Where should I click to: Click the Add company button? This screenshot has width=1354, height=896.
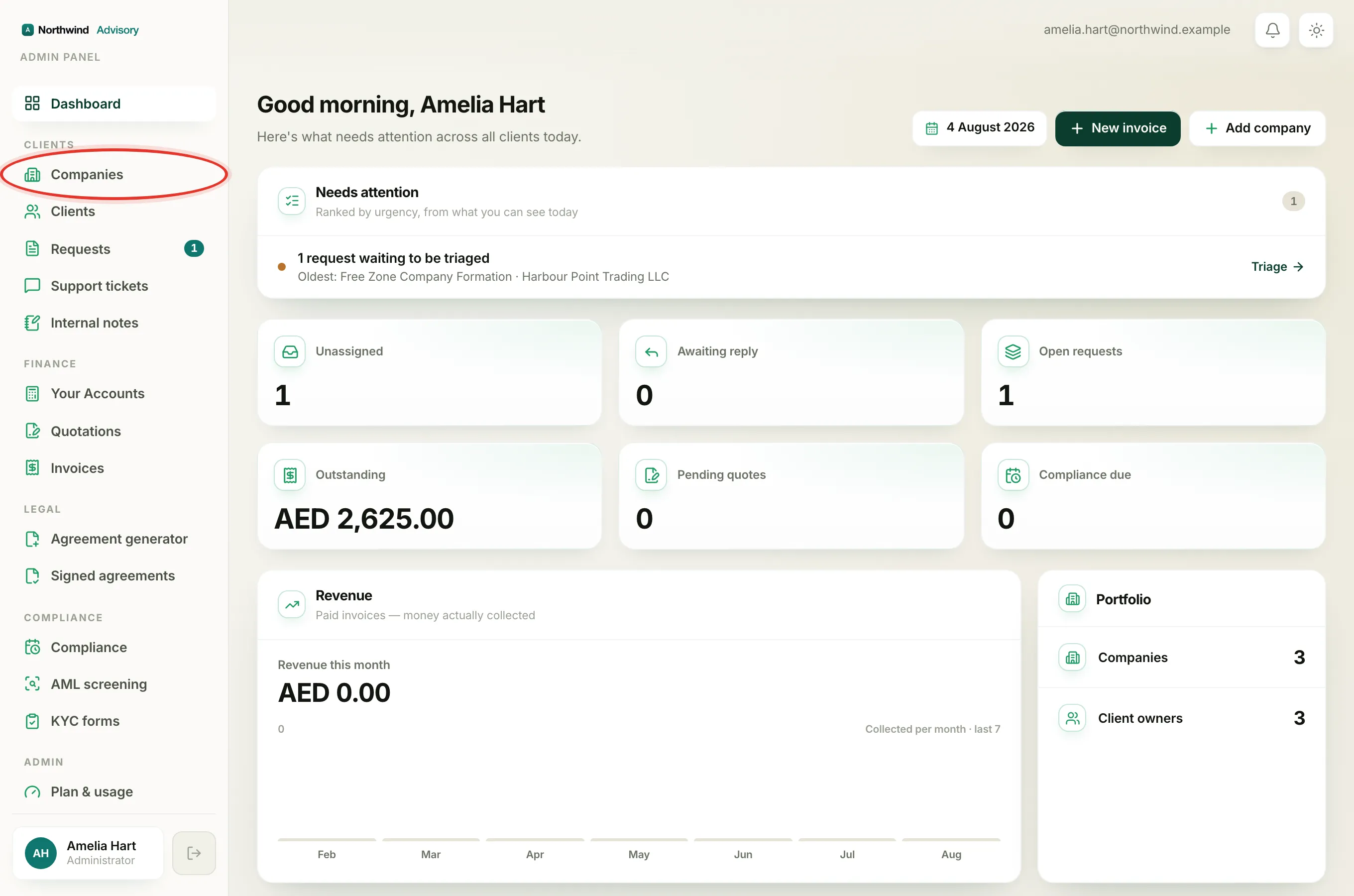[1257, 128]
